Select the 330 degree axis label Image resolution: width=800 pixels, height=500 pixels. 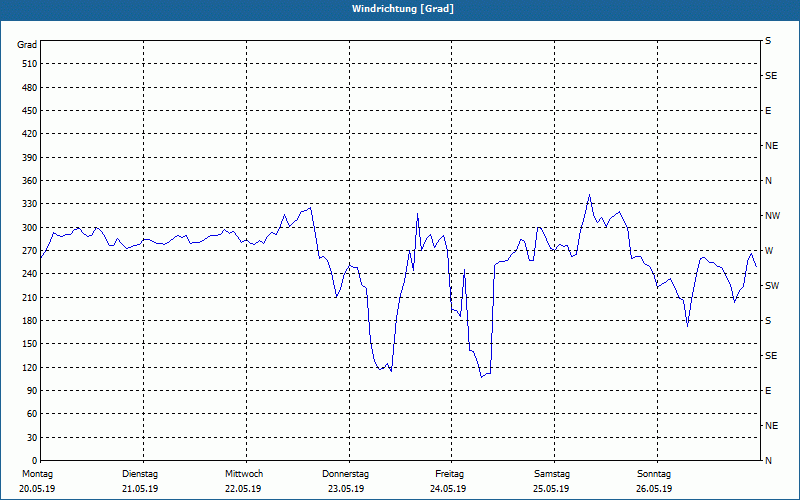coord(30,204)
